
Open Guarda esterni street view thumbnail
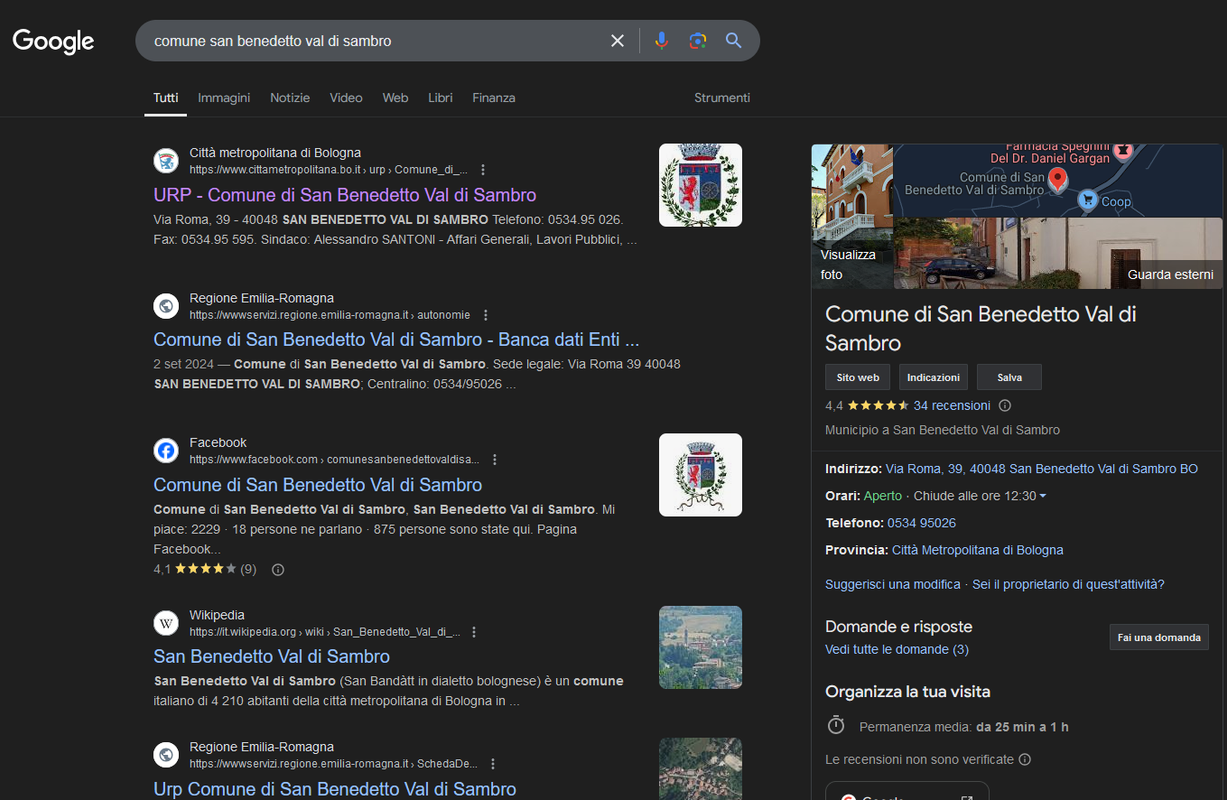(x=1058, y=254)
